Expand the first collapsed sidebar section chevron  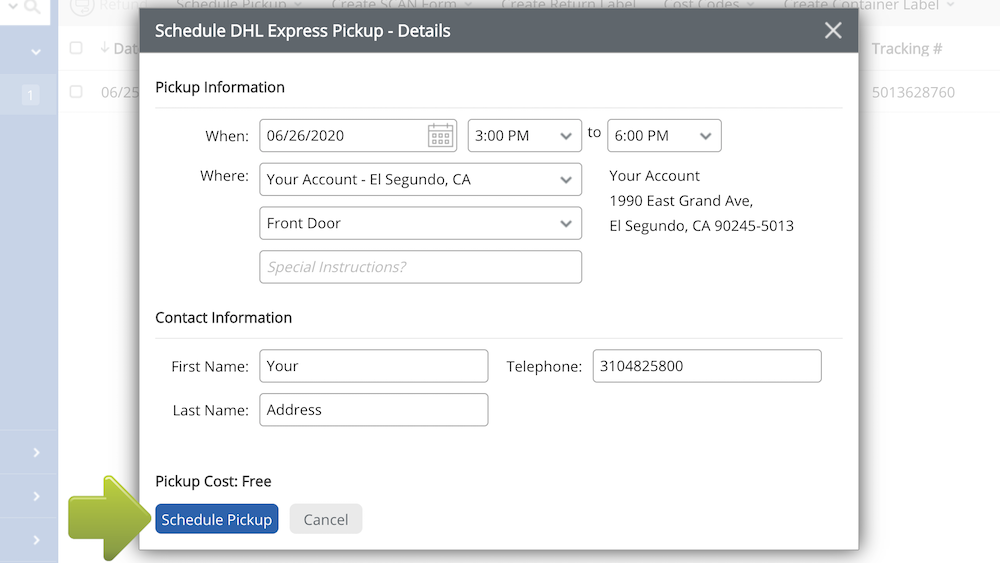[36, 453]
